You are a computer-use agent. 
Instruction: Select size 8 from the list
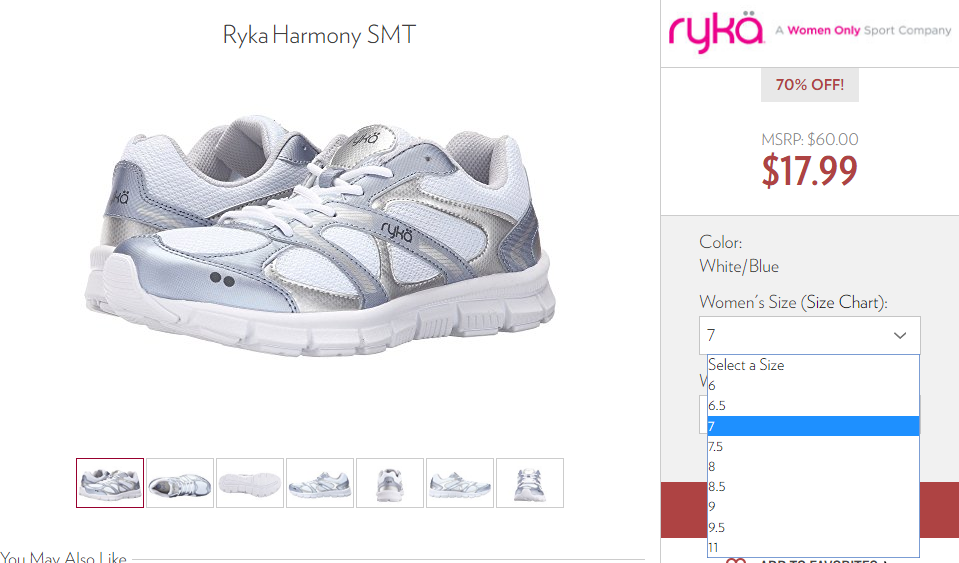click(x=813, y=466)
